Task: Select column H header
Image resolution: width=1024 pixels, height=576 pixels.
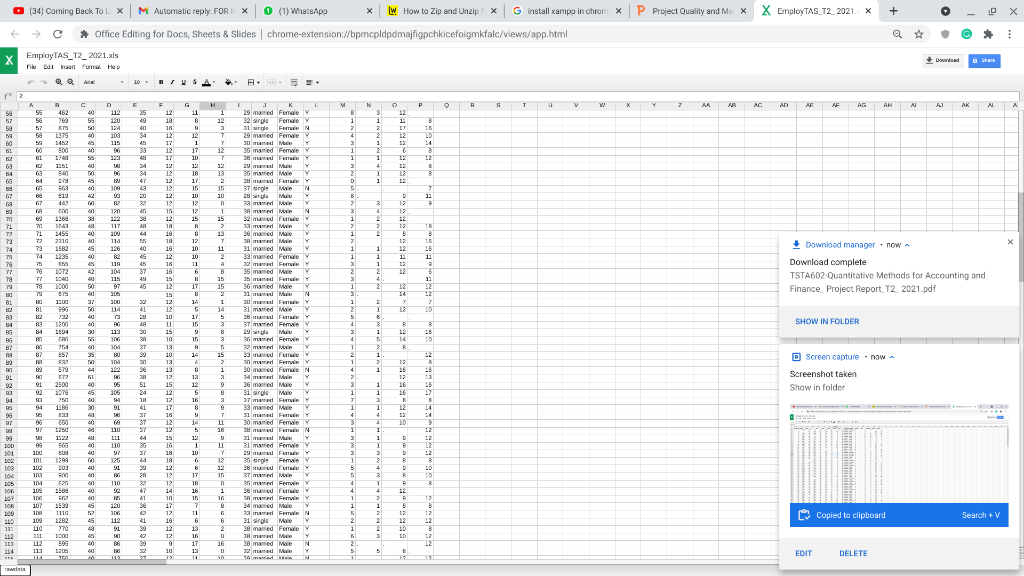Action: (212, 105)
